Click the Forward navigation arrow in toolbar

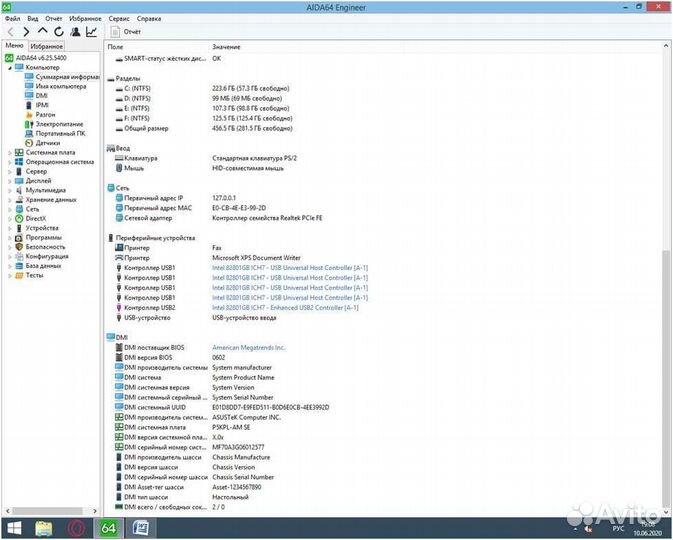click(x=26, y=32)
